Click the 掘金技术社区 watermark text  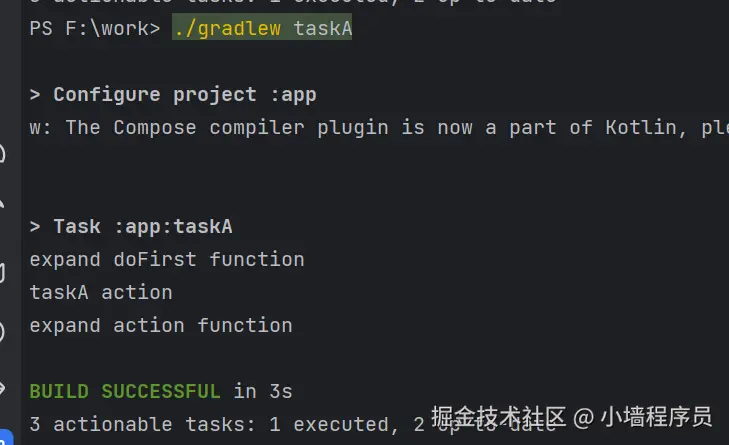pos(498,416)
